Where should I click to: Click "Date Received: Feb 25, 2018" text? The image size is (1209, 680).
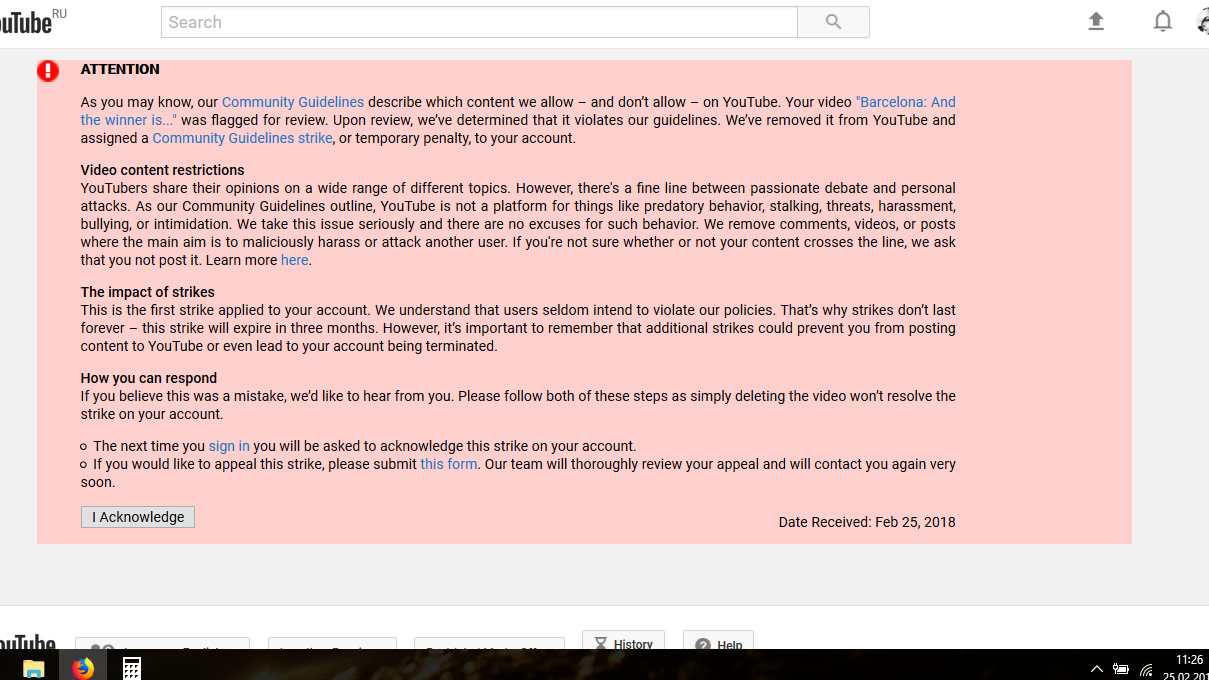[x=867, y=522]
